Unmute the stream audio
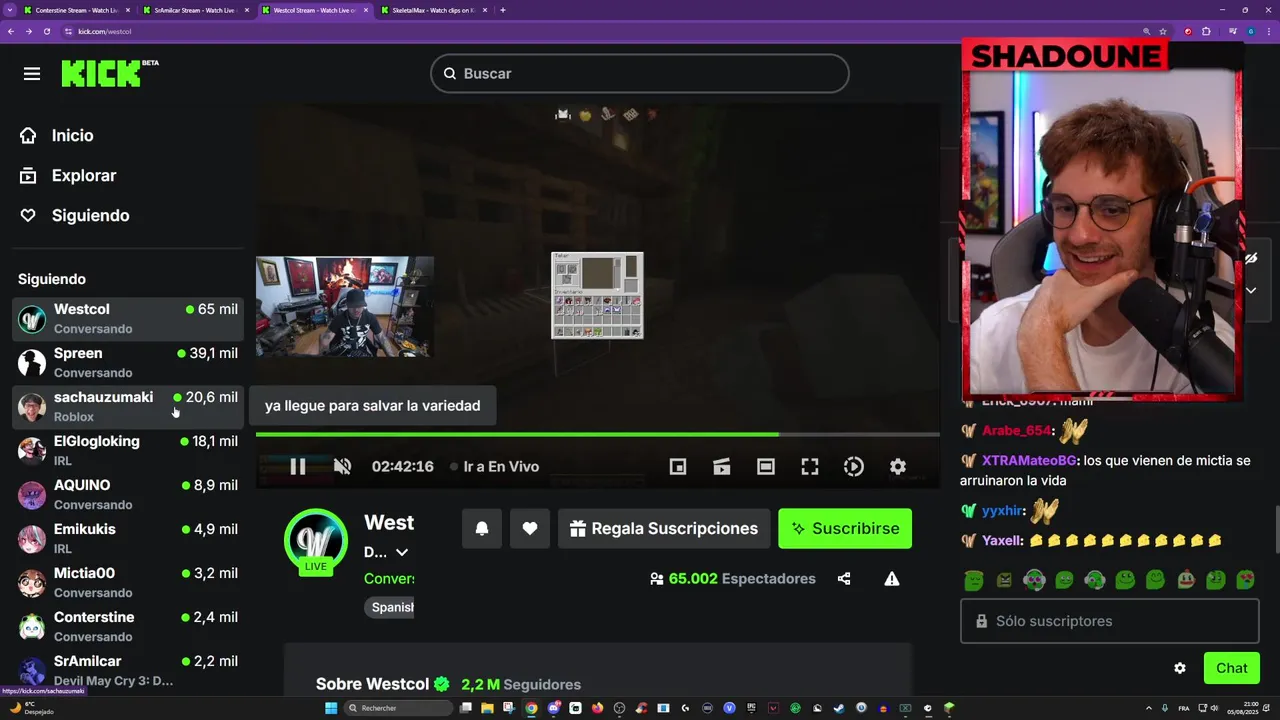Viewport: 1280px width, 720px height. point(342,466)
